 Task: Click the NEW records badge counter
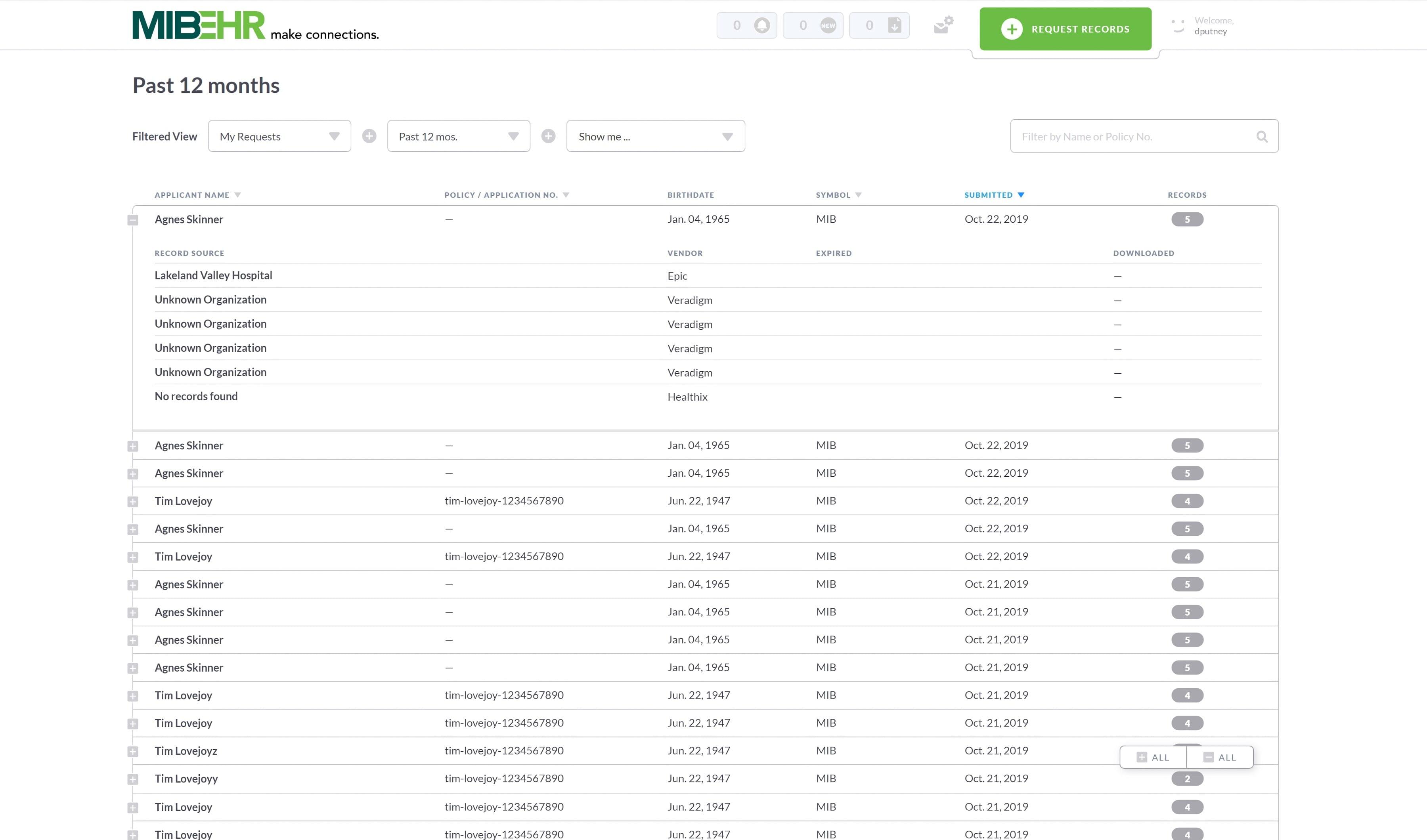(827, 25)
